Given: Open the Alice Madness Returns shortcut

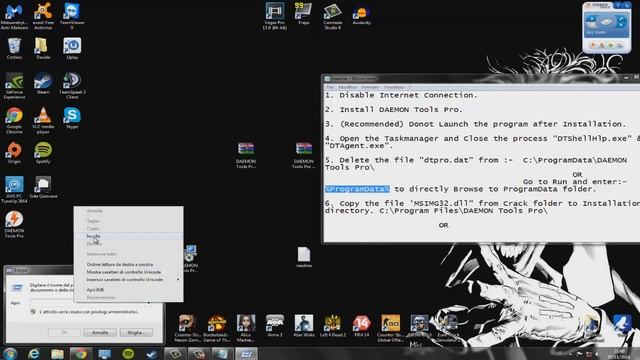Looking at the screenshot, I should click(x=246, y=328).
